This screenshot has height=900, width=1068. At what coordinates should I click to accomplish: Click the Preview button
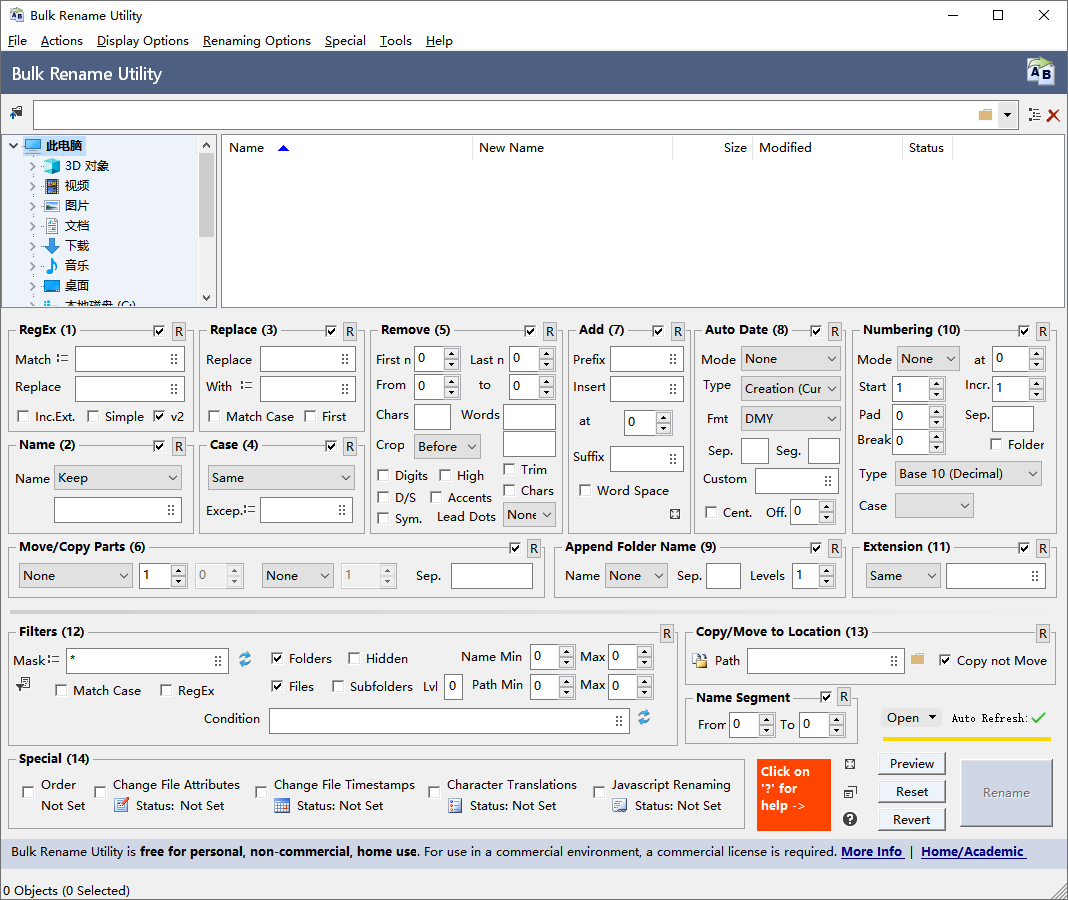pos(911,764)
